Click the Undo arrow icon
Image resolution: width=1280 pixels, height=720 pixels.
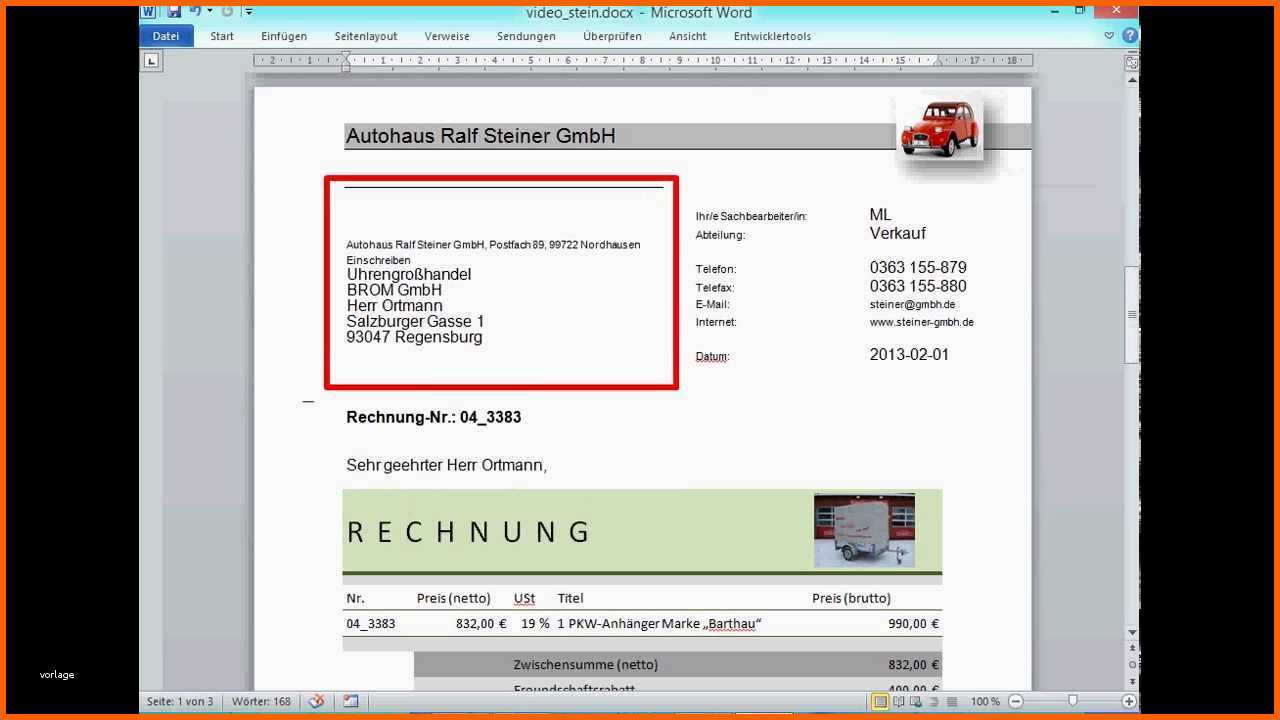coord(194,12)
